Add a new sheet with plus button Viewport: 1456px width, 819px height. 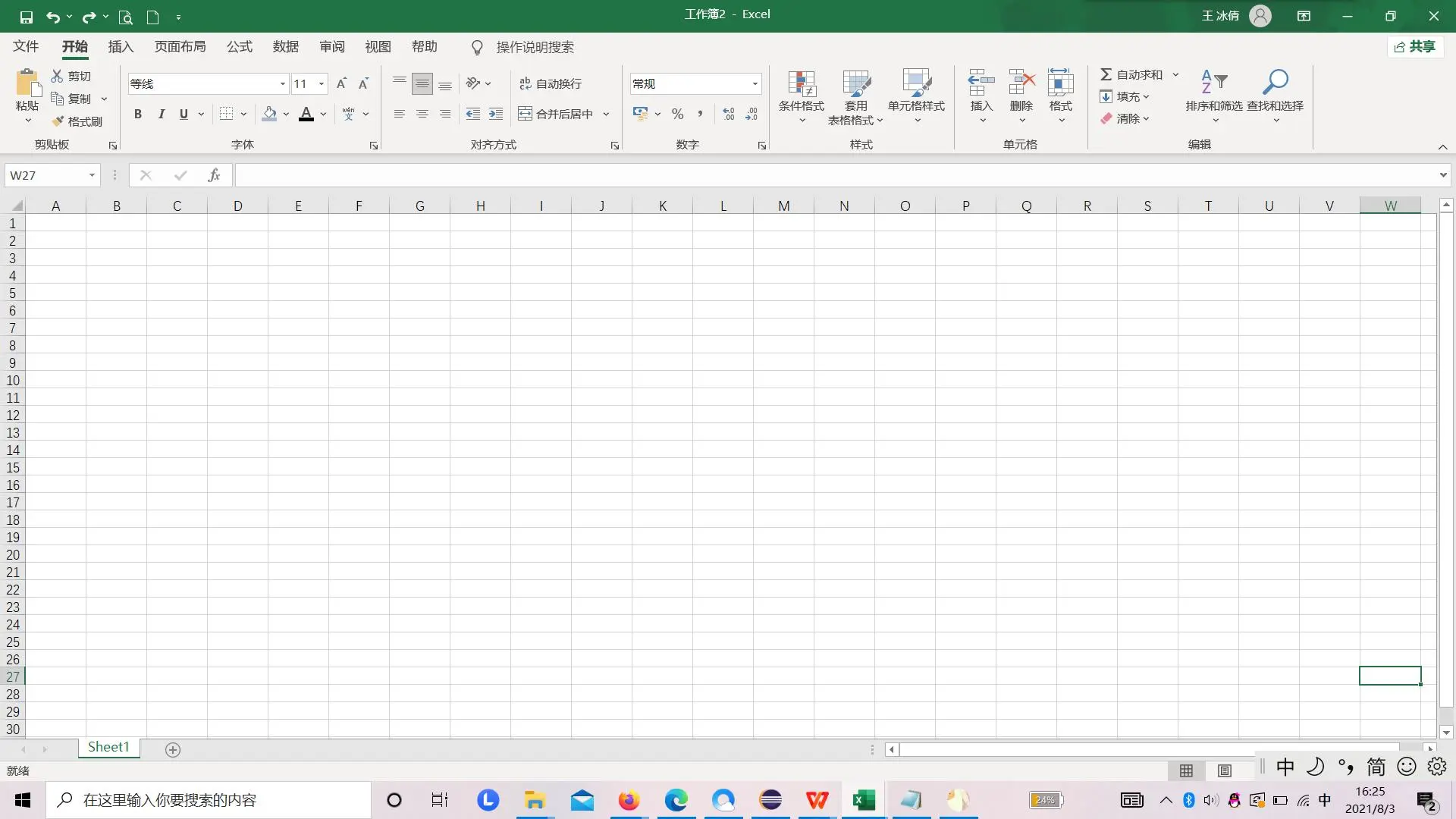tap(173, 749)
